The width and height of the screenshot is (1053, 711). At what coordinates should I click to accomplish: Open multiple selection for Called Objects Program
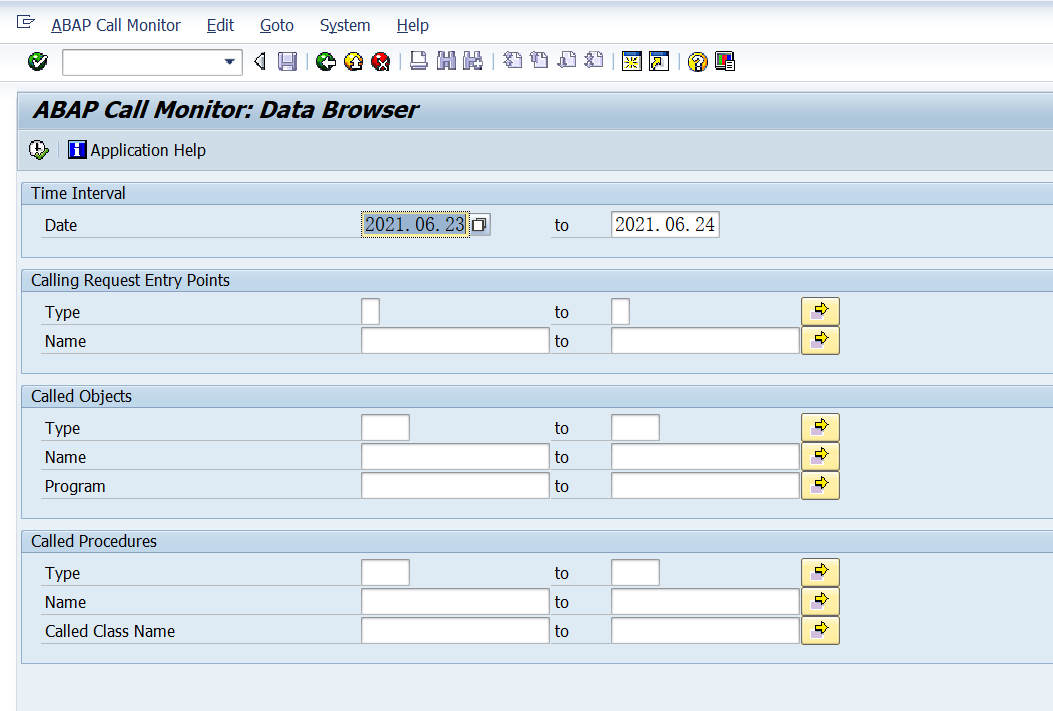pos(820,485)
